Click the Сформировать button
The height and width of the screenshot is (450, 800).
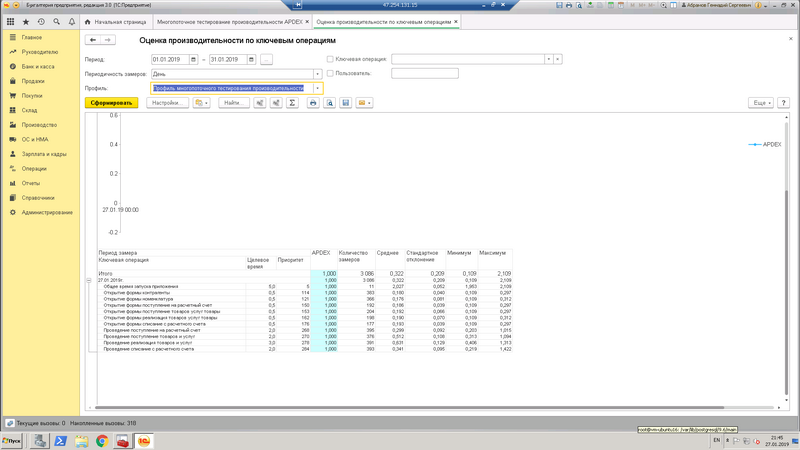[111, 103]
